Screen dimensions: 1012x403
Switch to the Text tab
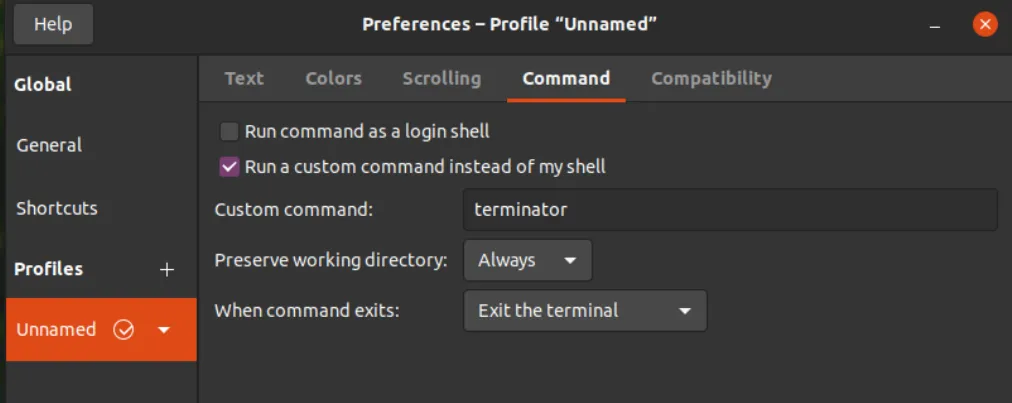pyautogui.click(x=244, y=78)
